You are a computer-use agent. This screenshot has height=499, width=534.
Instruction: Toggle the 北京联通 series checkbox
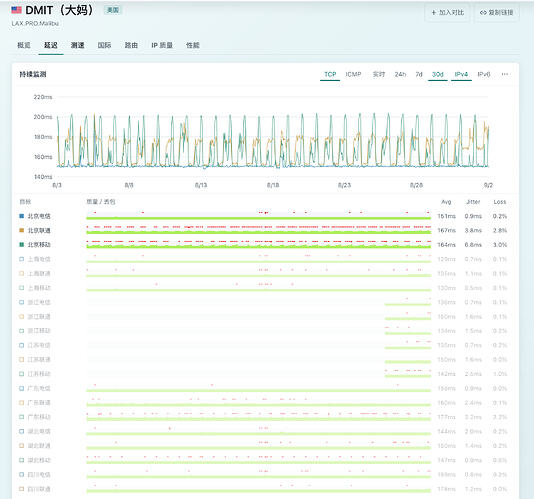coord(21,230)
